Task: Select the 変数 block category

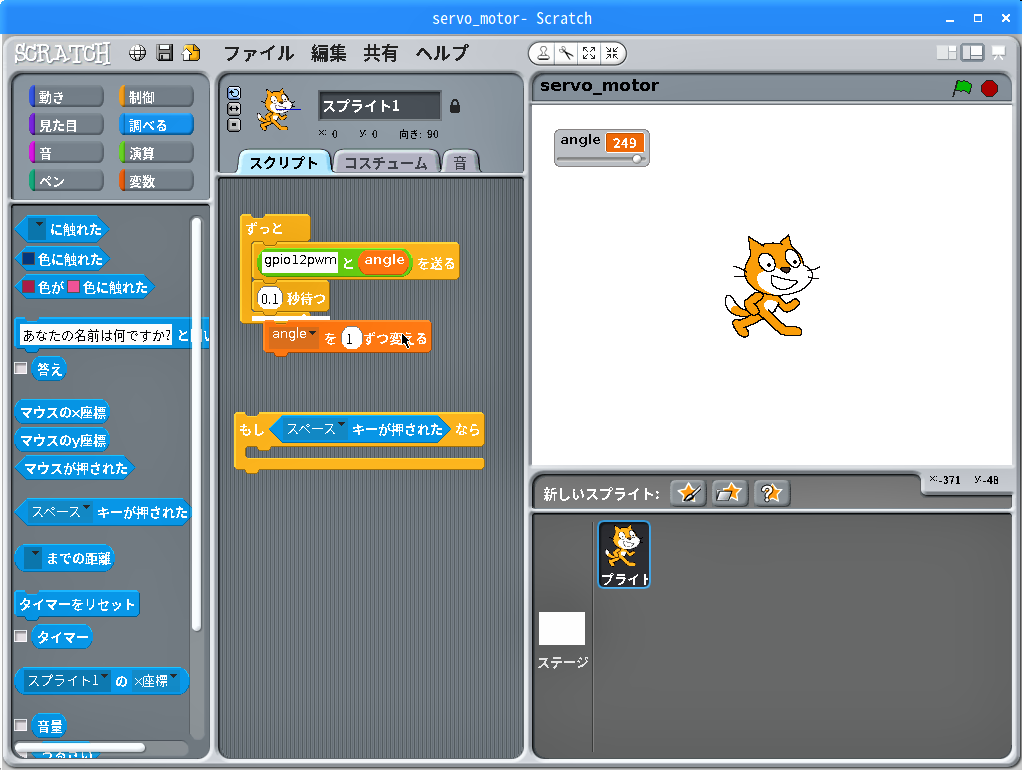Action: pyautogui.click(x=156, y=181)
